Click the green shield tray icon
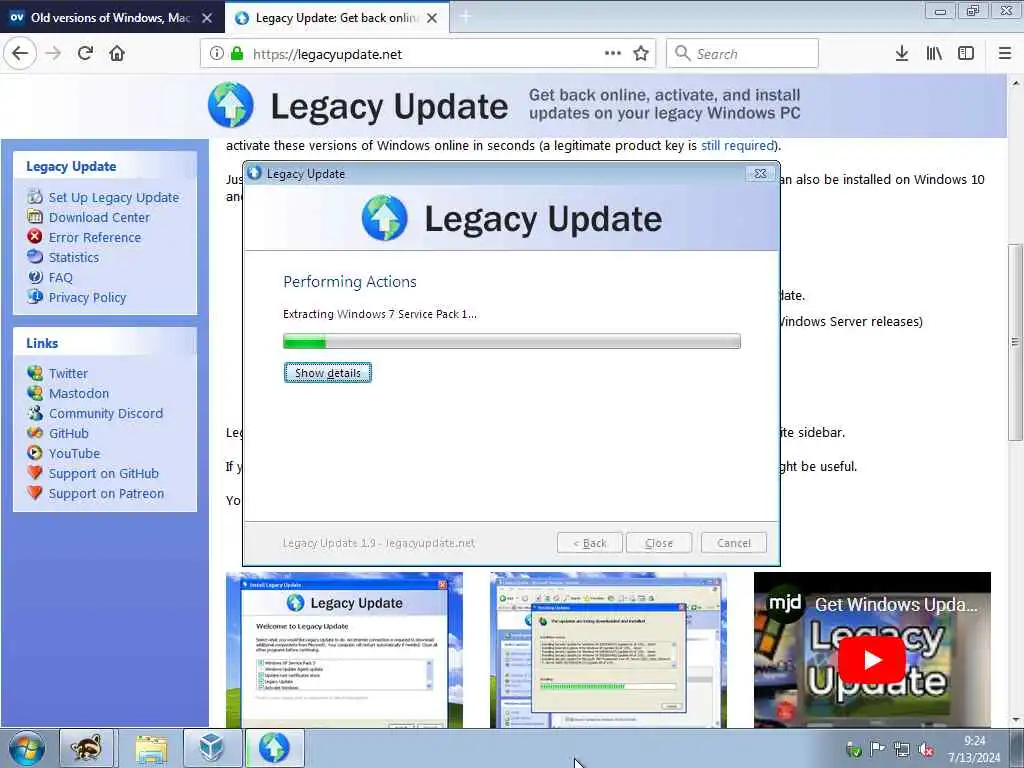The image size is (1024, 768). (x=853, y=749)
